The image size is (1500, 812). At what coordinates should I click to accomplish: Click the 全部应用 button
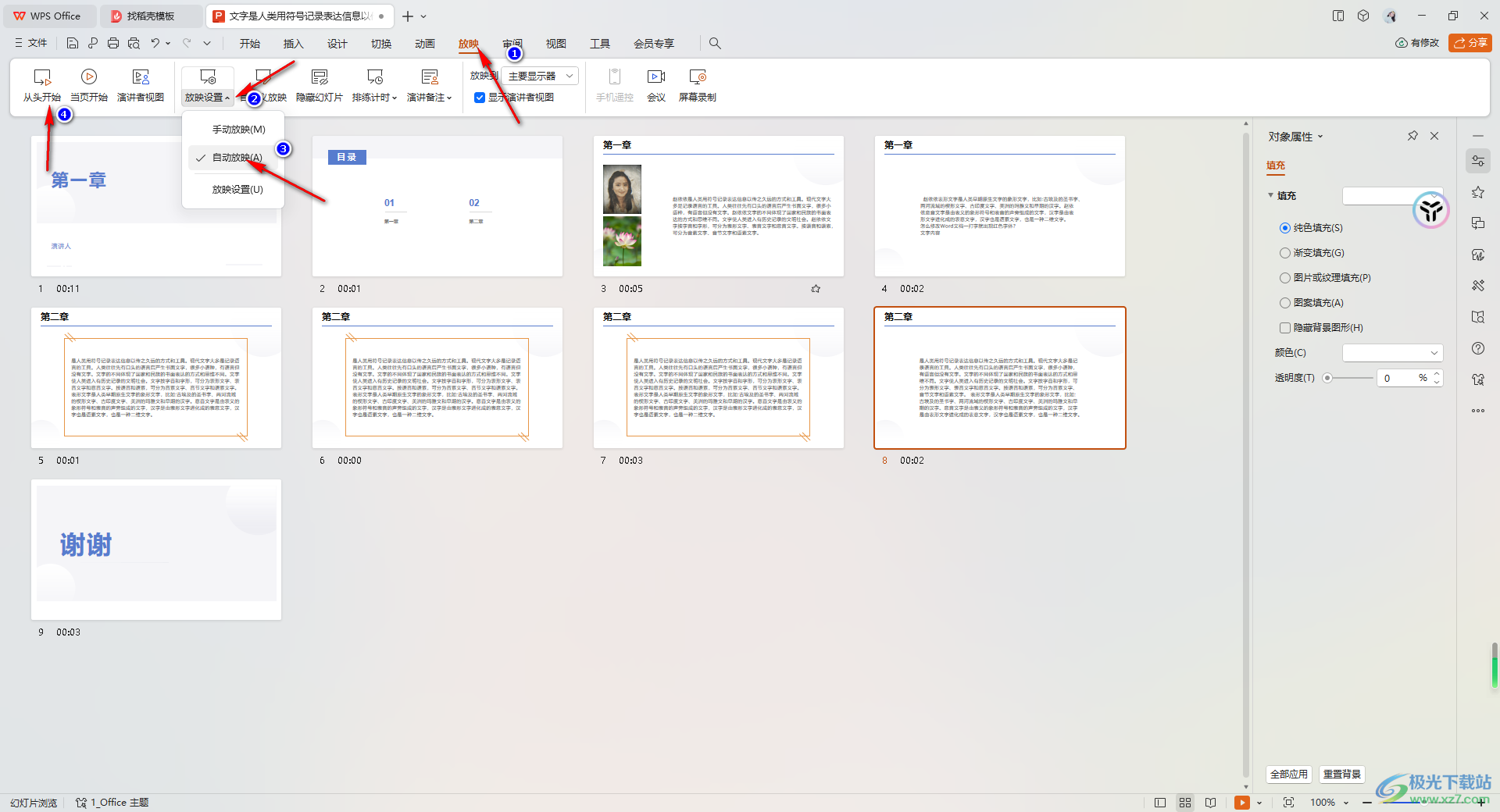pyautogui.click(x=1289, y=775)
